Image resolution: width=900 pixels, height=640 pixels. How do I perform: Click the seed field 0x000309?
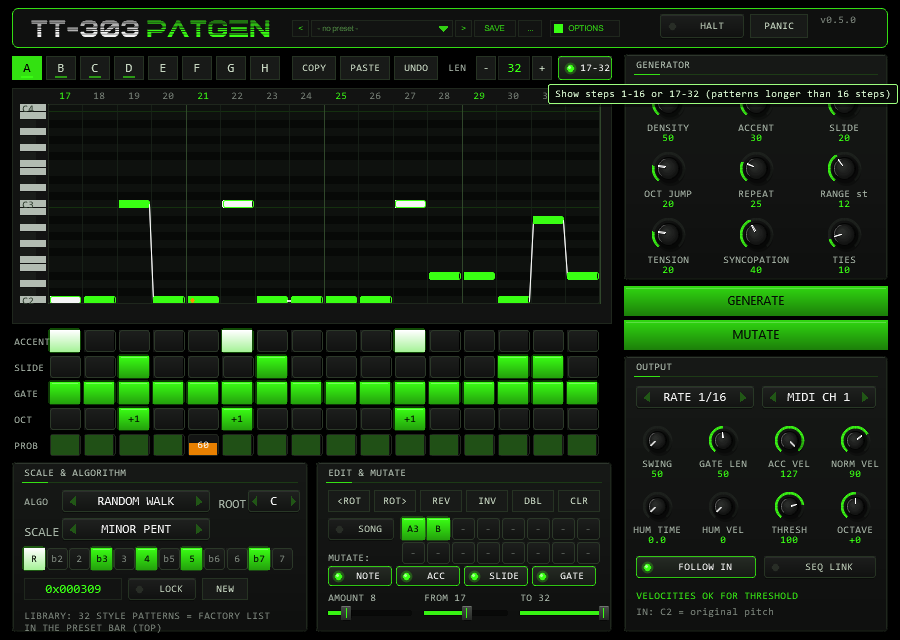pyautogui.click(x=73, y=589)
